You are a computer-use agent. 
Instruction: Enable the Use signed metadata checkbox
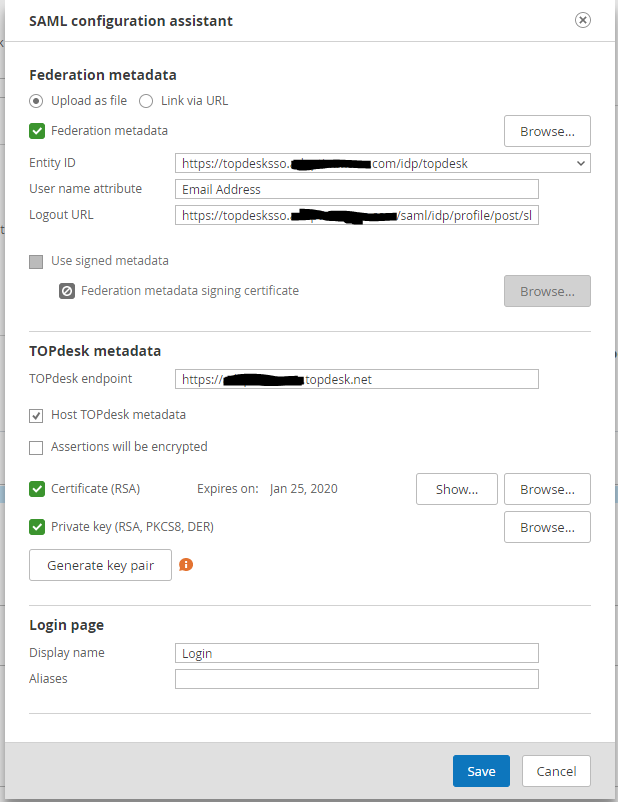35,261
